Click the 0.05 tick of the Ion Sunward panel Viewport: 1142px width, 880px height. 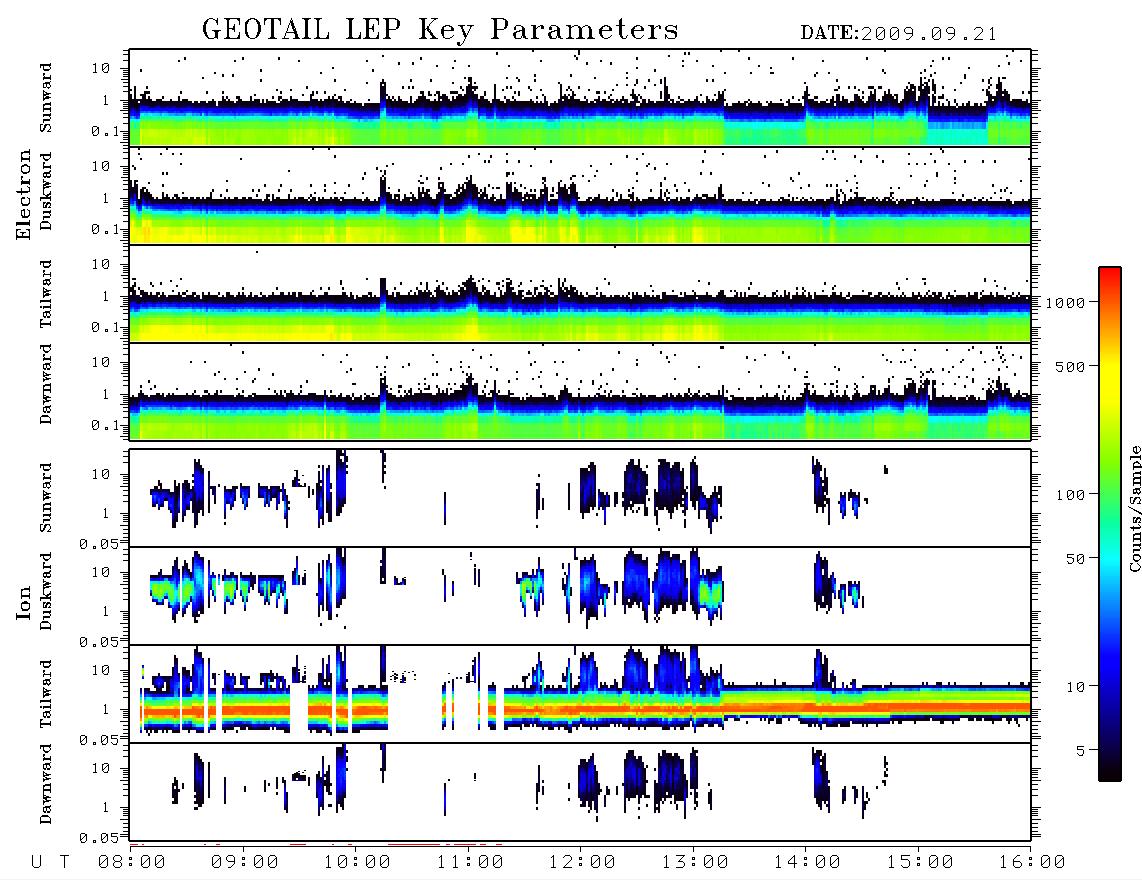click(99, 544)
